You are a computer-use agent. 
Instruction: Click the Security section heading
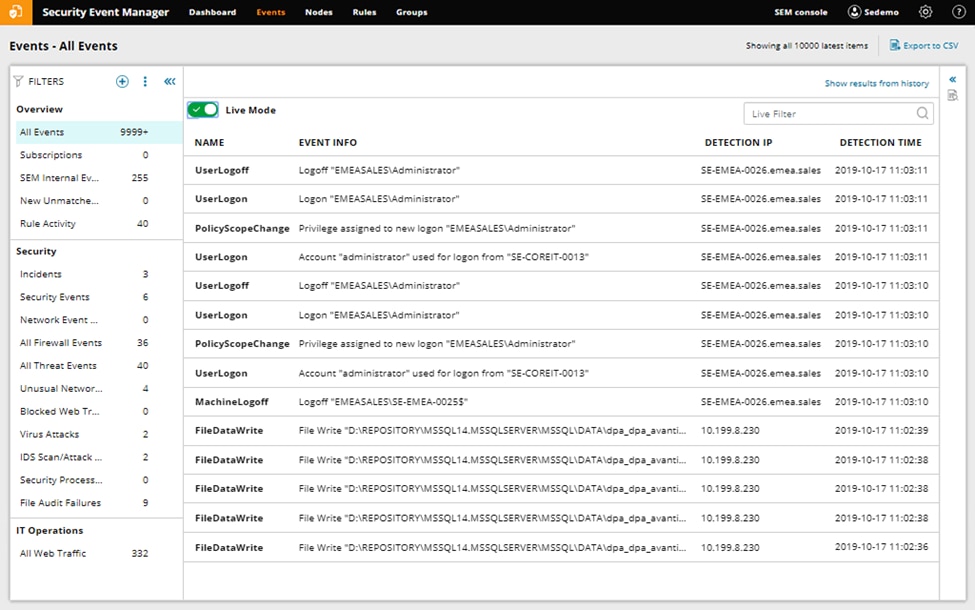(36, 251)
